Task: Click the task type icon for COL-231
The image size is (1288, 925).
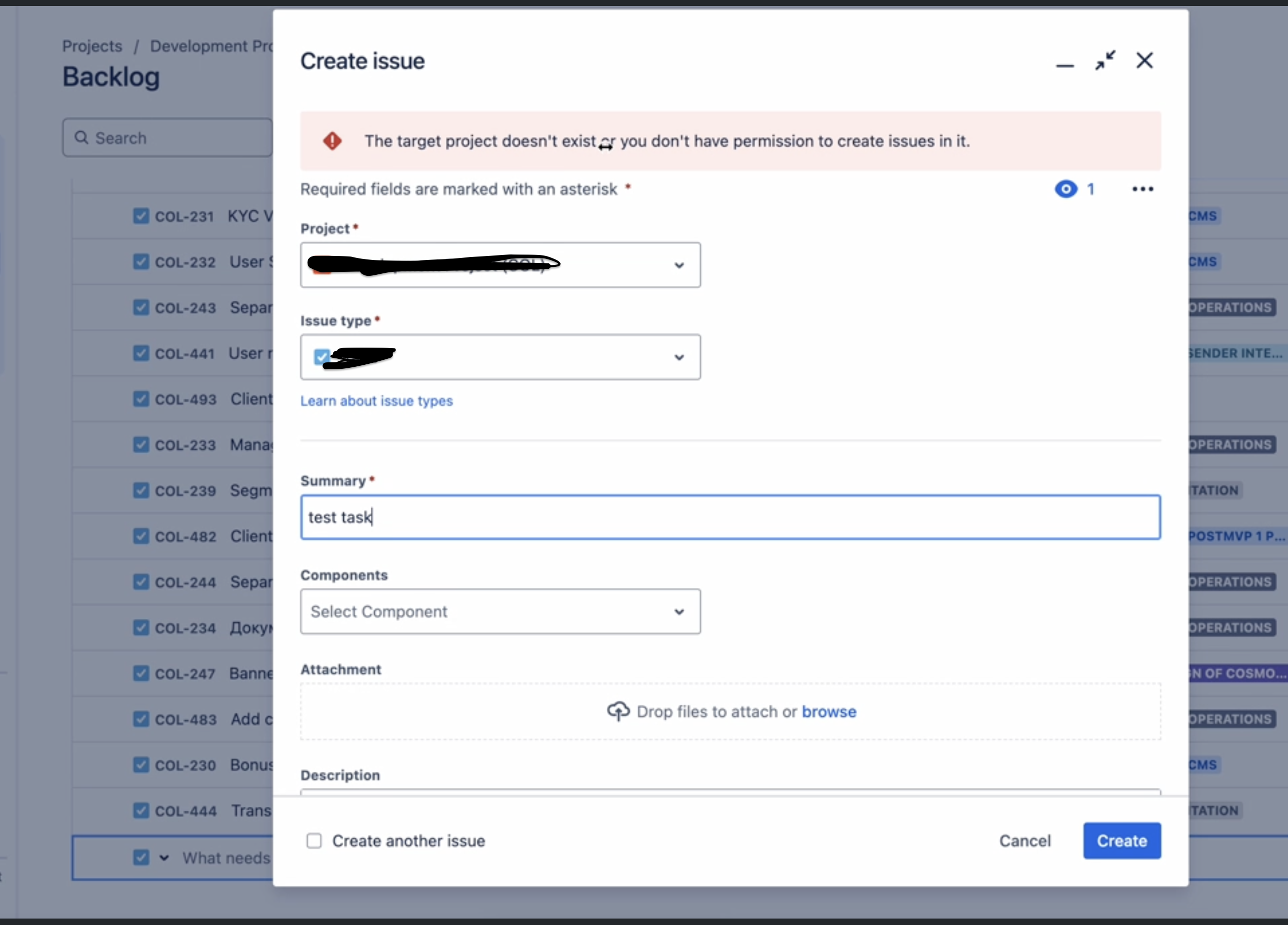Action: pos(141,216)
